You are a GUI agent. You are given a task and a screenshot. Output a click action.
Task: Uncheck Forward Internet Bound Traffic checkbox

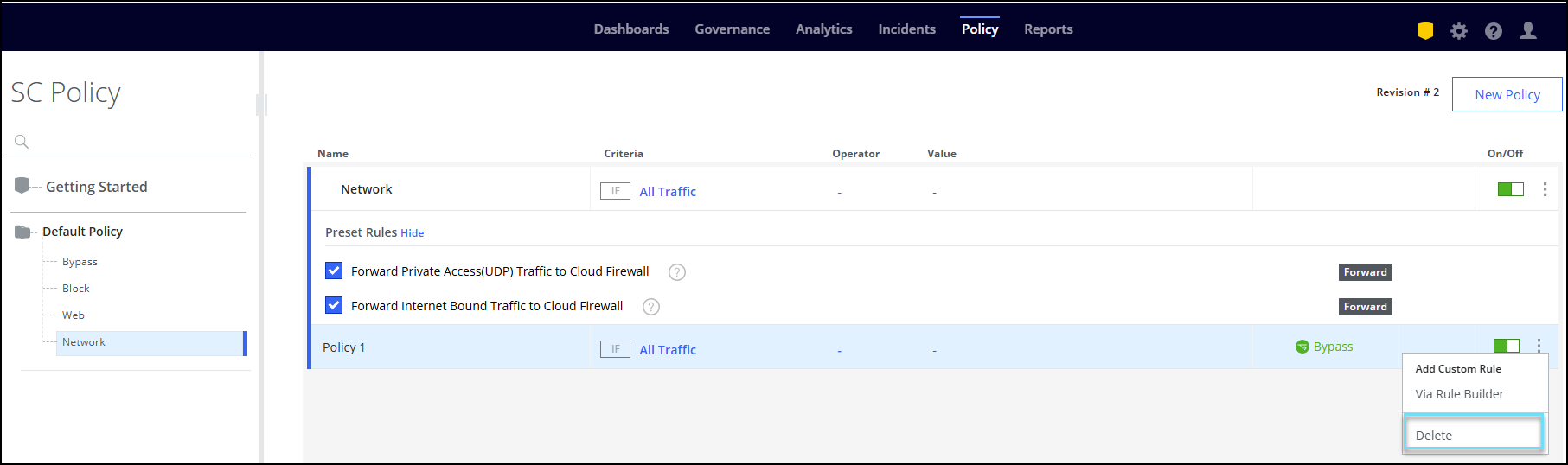click(334, 305)
